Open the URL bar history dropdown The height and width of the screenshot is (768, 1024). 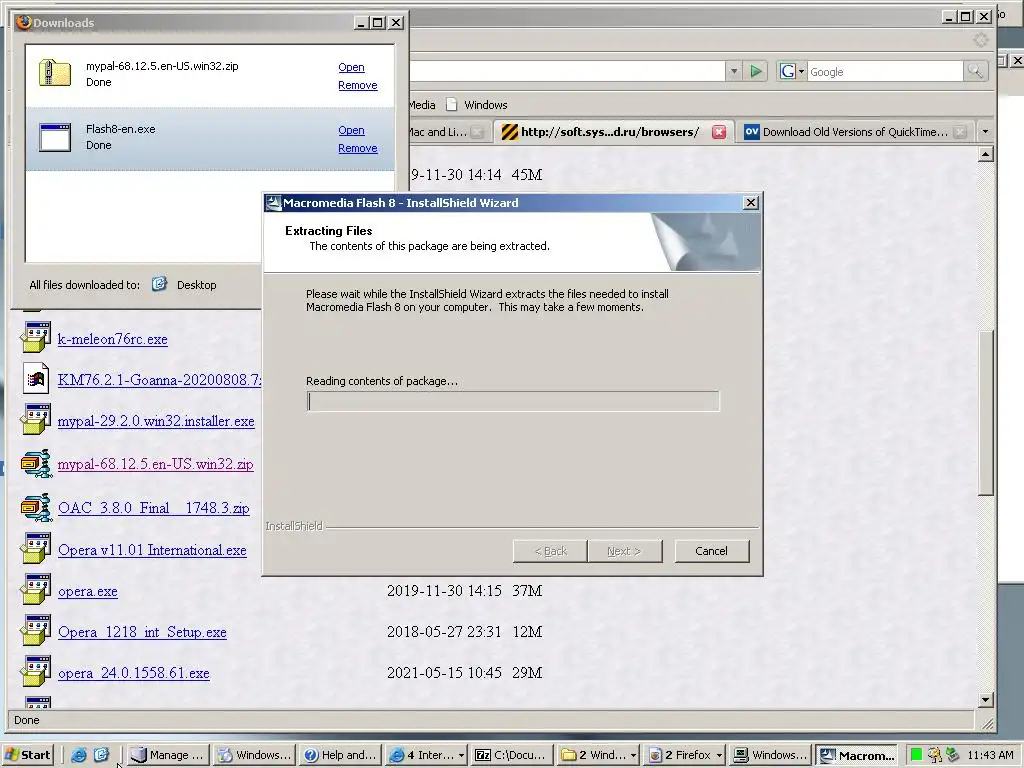click(x=734, y=71)
